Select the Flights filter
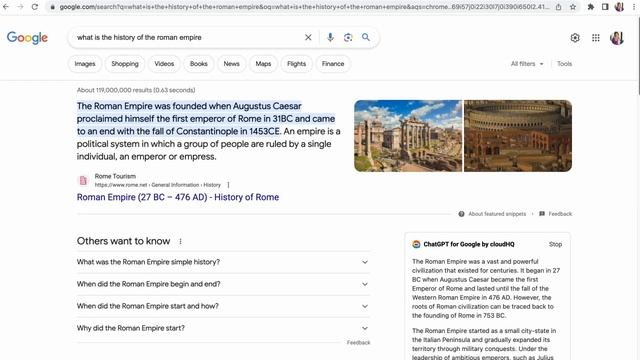The image size is (640, 360). point(296,64)
